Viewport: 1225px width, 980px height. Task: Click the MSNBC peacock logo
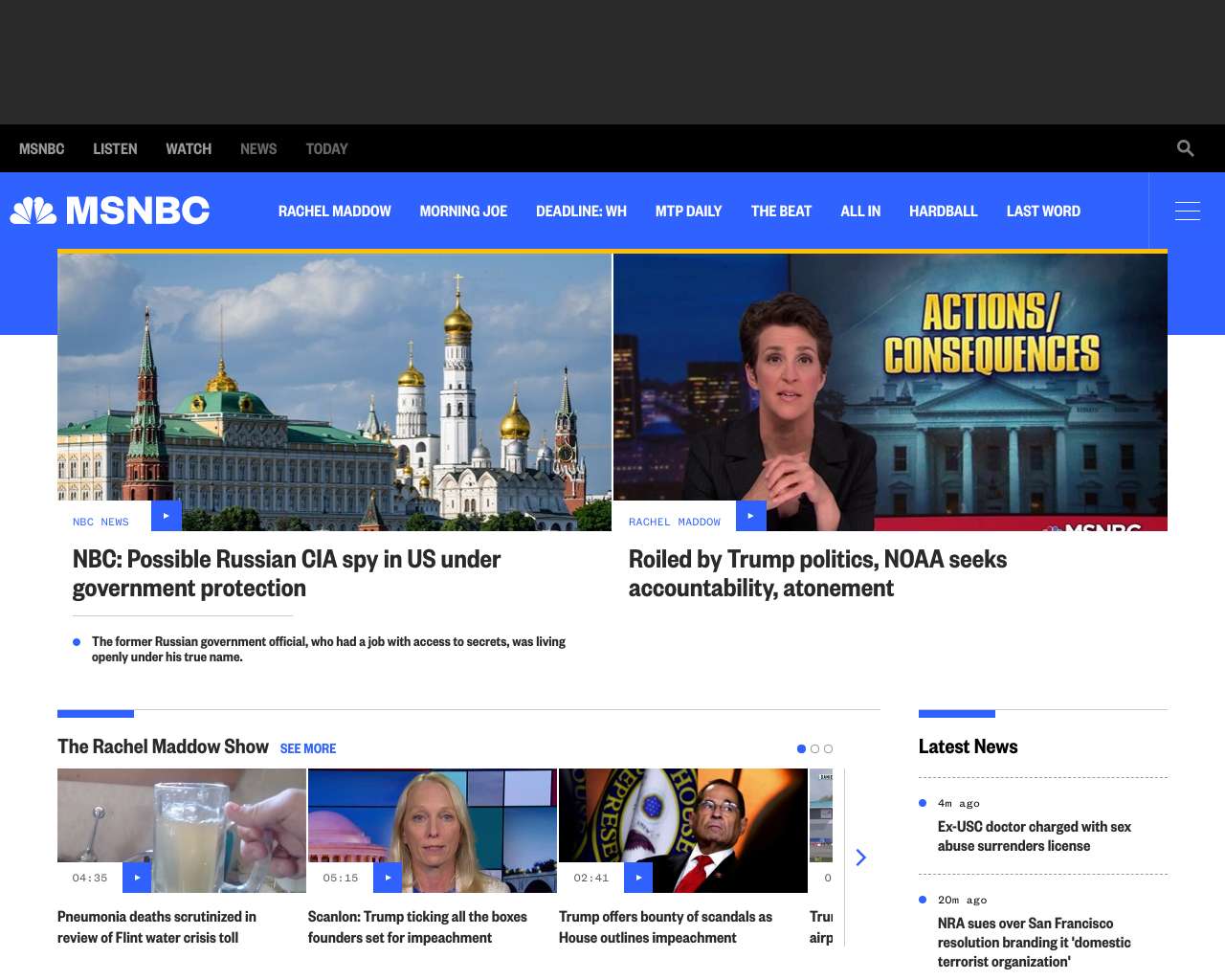(110, 211)
